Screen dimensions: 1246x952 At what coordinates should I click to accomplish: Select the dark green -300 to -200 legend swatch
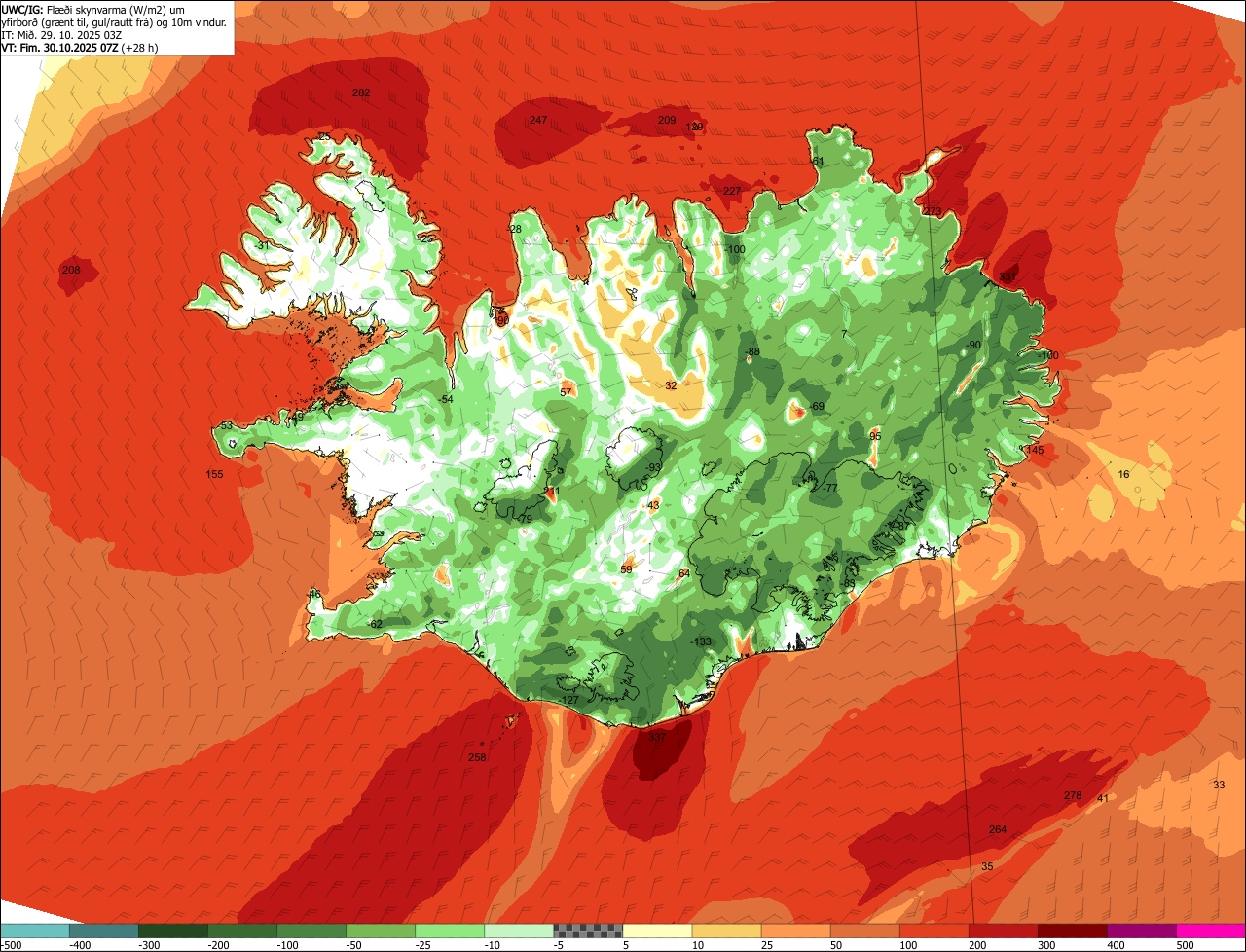[173, 931]
